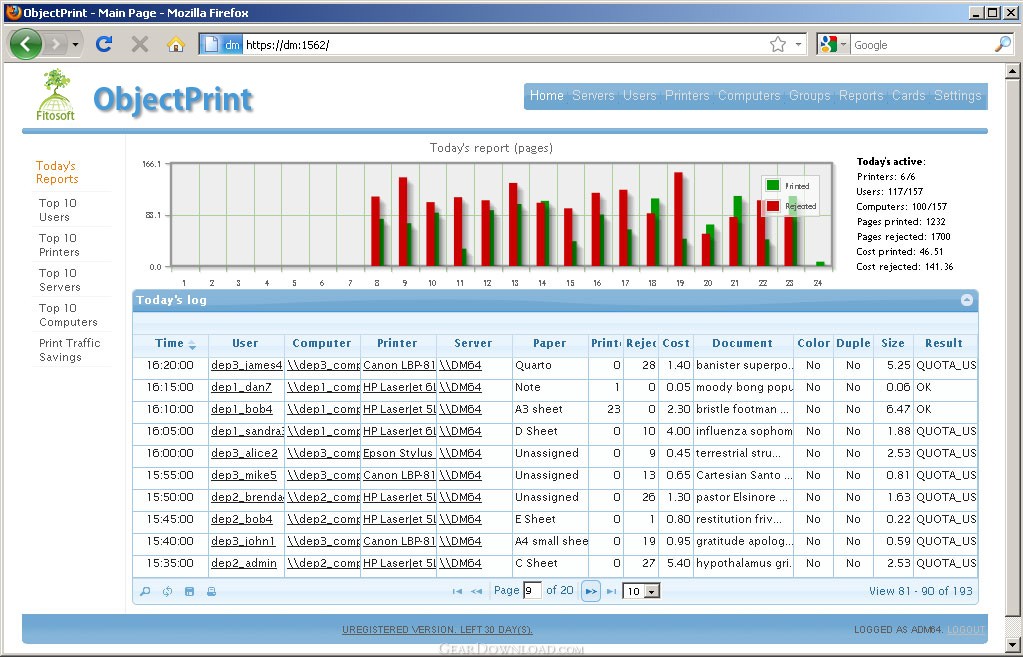Open server link in 15:55:00 row
The width and height of the screenshot is (1023, 657).
[461, 476]
